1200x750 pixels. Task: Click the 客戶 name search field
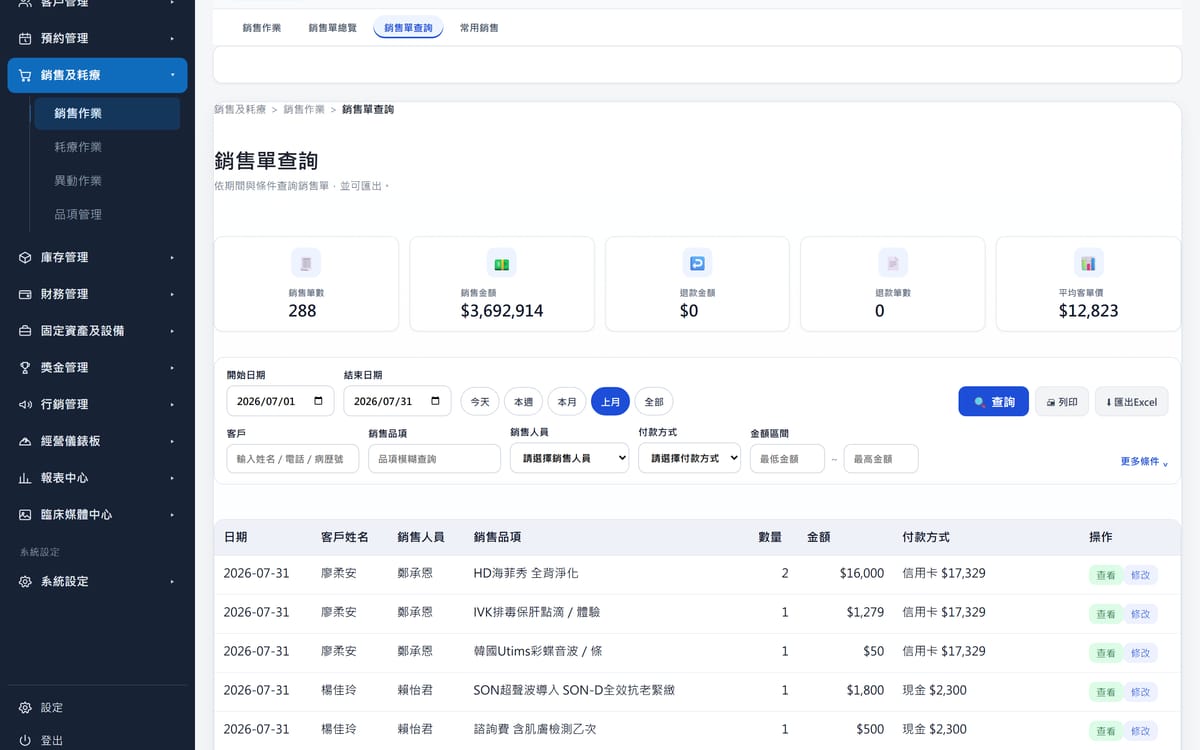tap(293, 458)
